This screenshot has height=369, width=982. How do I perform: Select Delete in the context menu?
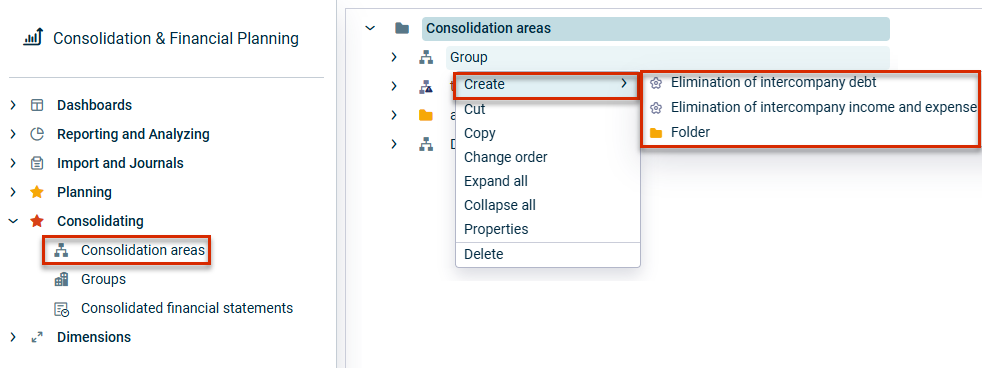[483, 254]
